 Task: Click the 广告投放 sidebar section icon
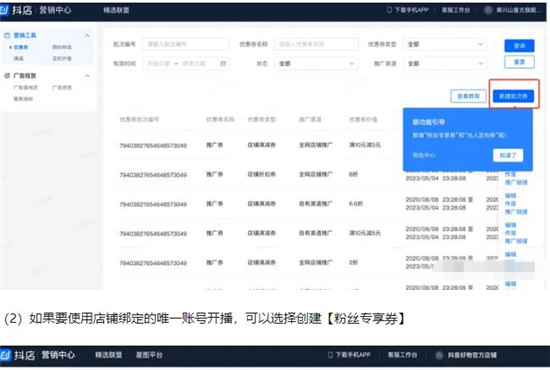pyautogui.click(x=7, y=75)
